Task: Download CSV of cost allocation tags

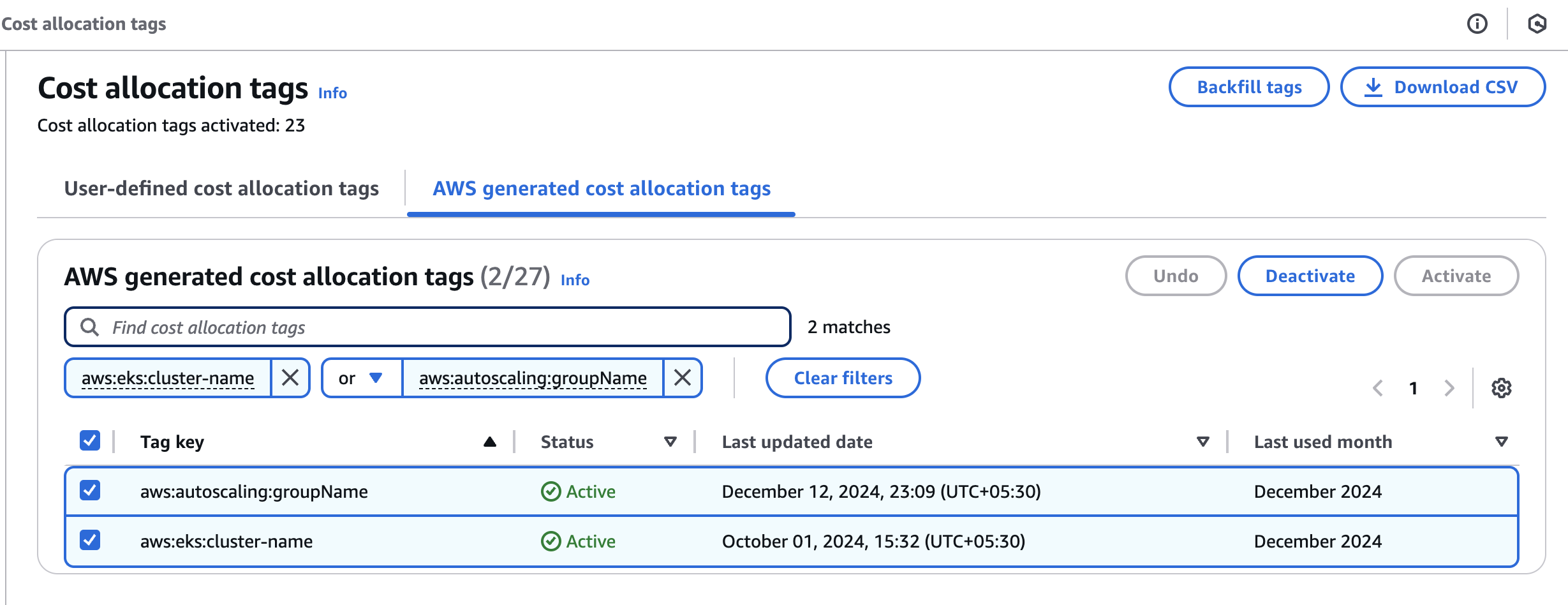Action: (1442, 87)
